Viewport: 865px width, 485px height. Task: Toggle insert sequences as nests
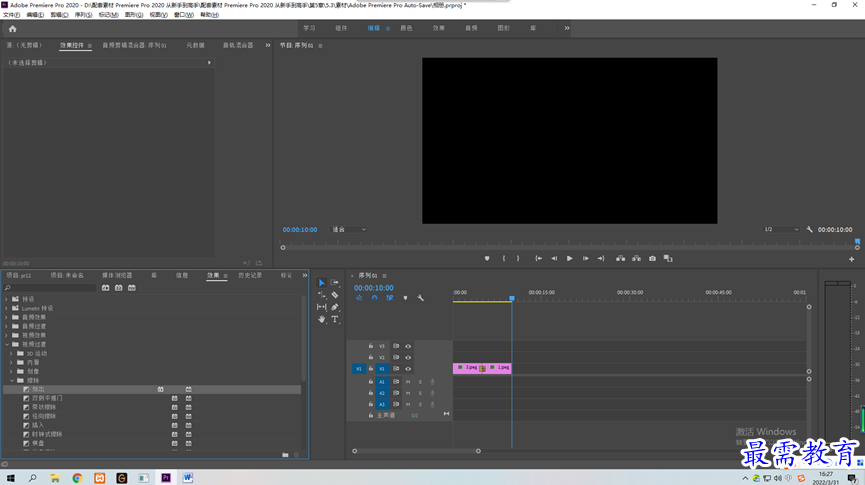[x=359, y=298]
